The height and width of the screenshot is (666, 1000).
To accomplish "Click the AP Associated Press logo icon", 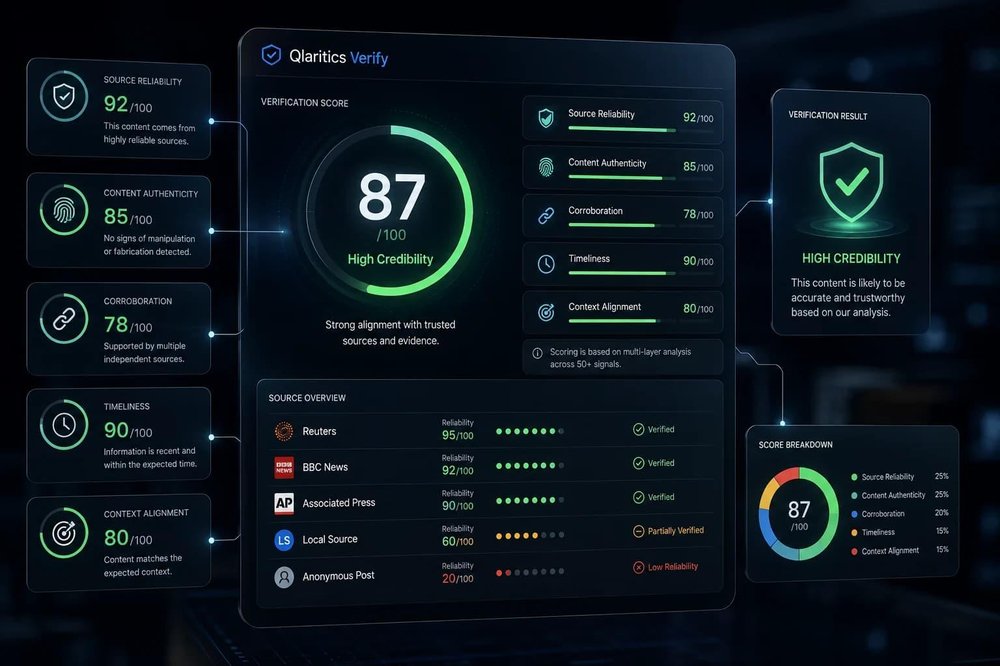I will [x=284, y=503].
